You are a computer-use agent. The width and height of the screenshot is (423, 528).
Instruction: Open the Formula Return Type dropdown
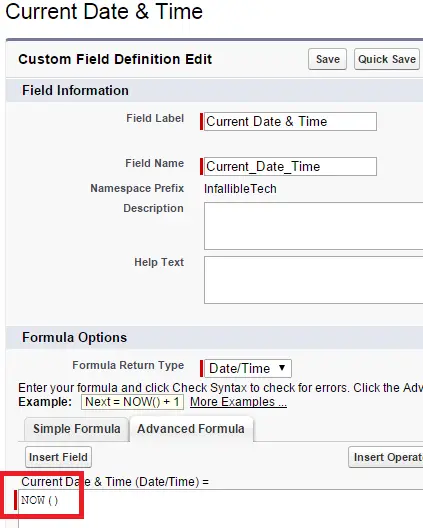point(248,368)
